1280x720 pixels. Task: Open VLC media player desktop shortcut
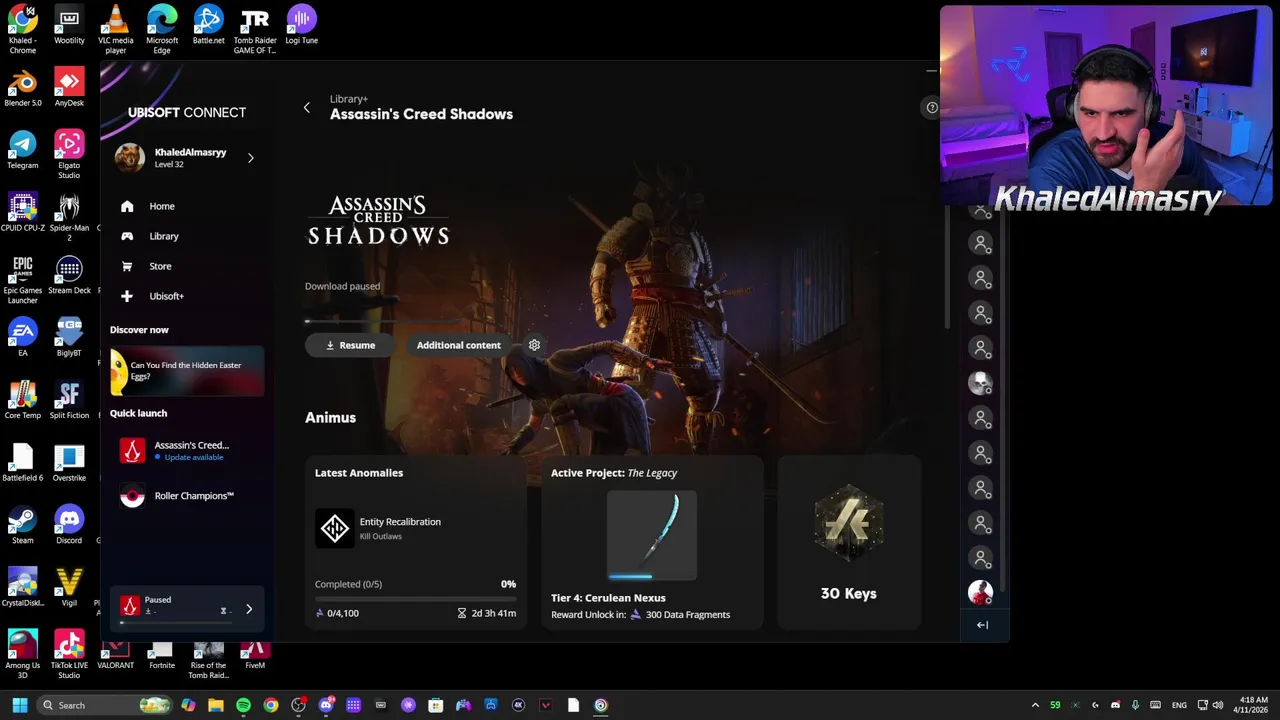coord(115,29)
